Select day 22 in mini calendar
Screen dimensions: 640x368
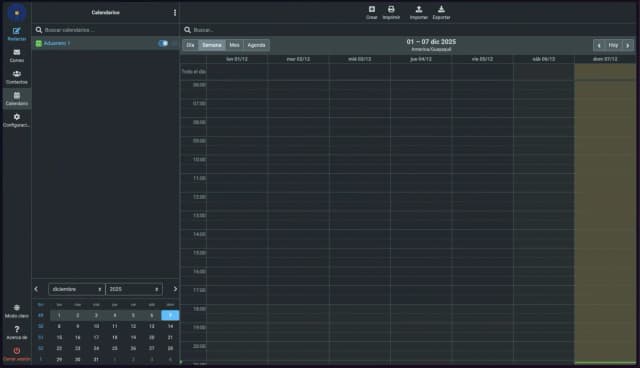click(x=59, y=348)
